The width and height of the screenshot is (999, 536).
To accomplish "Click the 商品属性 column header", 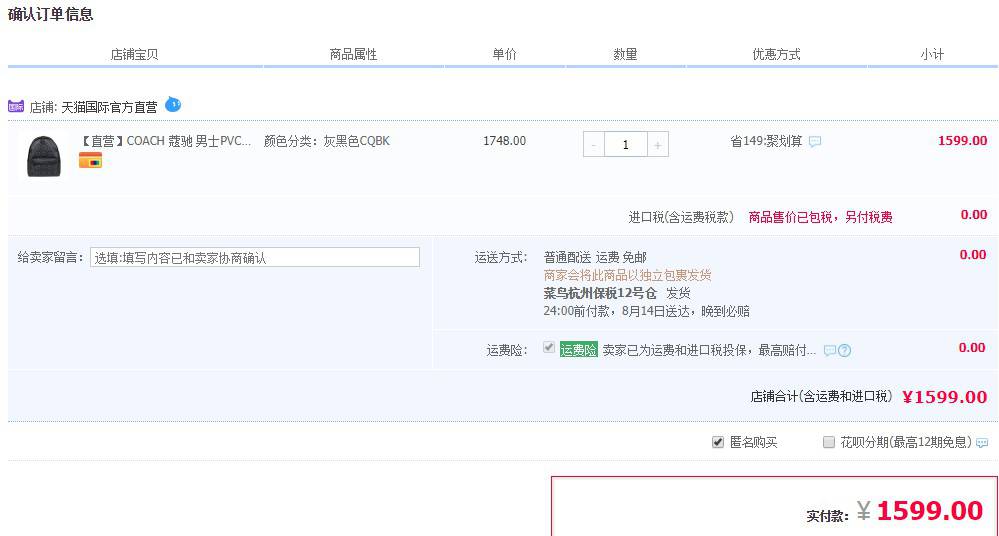I will pos(354,54).
